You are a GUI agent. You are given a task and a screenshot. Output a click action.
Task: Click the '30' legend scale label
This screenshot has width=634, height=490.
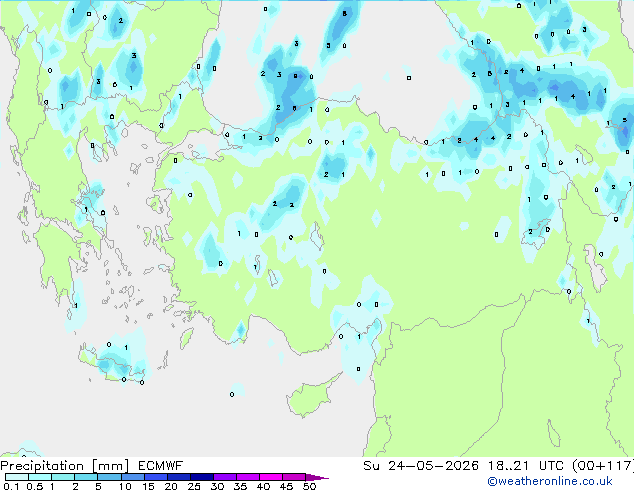pyautogui.click(x=217, y=486)
